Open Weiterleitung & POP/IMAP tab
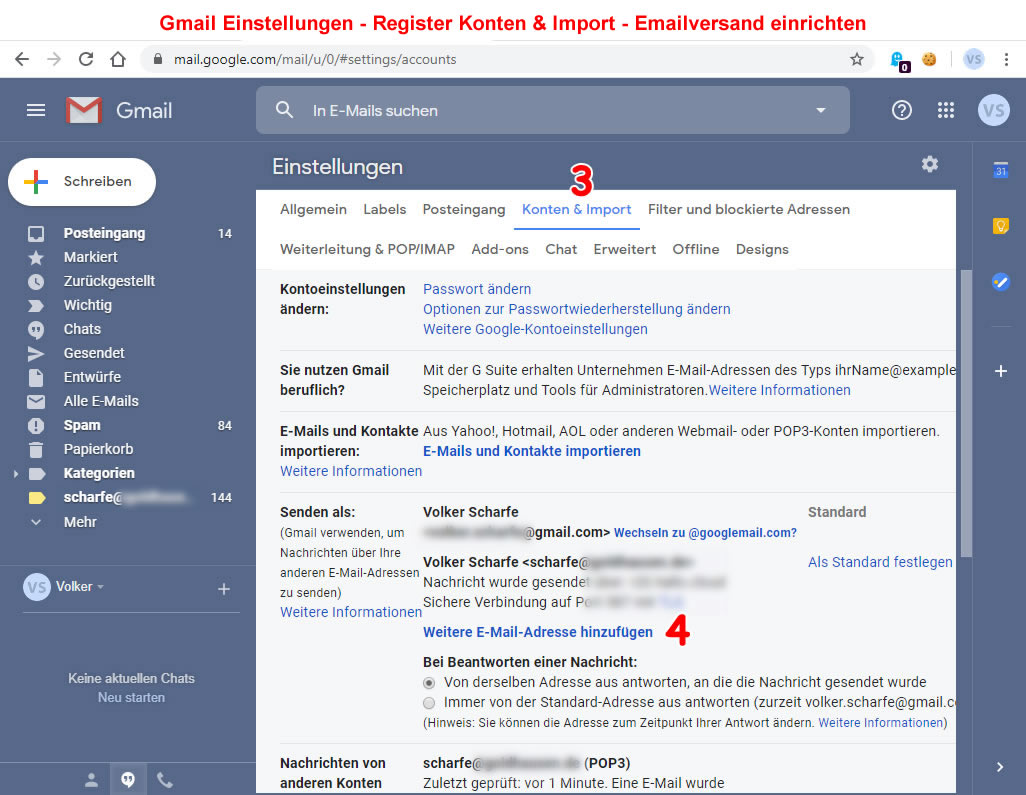The width and height of the screenshot is (1026, 795). coord(367,249)
